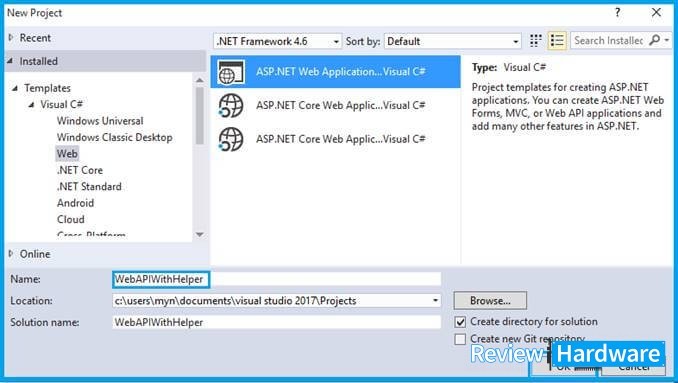Click the templates tree scrollbar thumb
Screen dimensions: 678x383
tap(199, 115)
